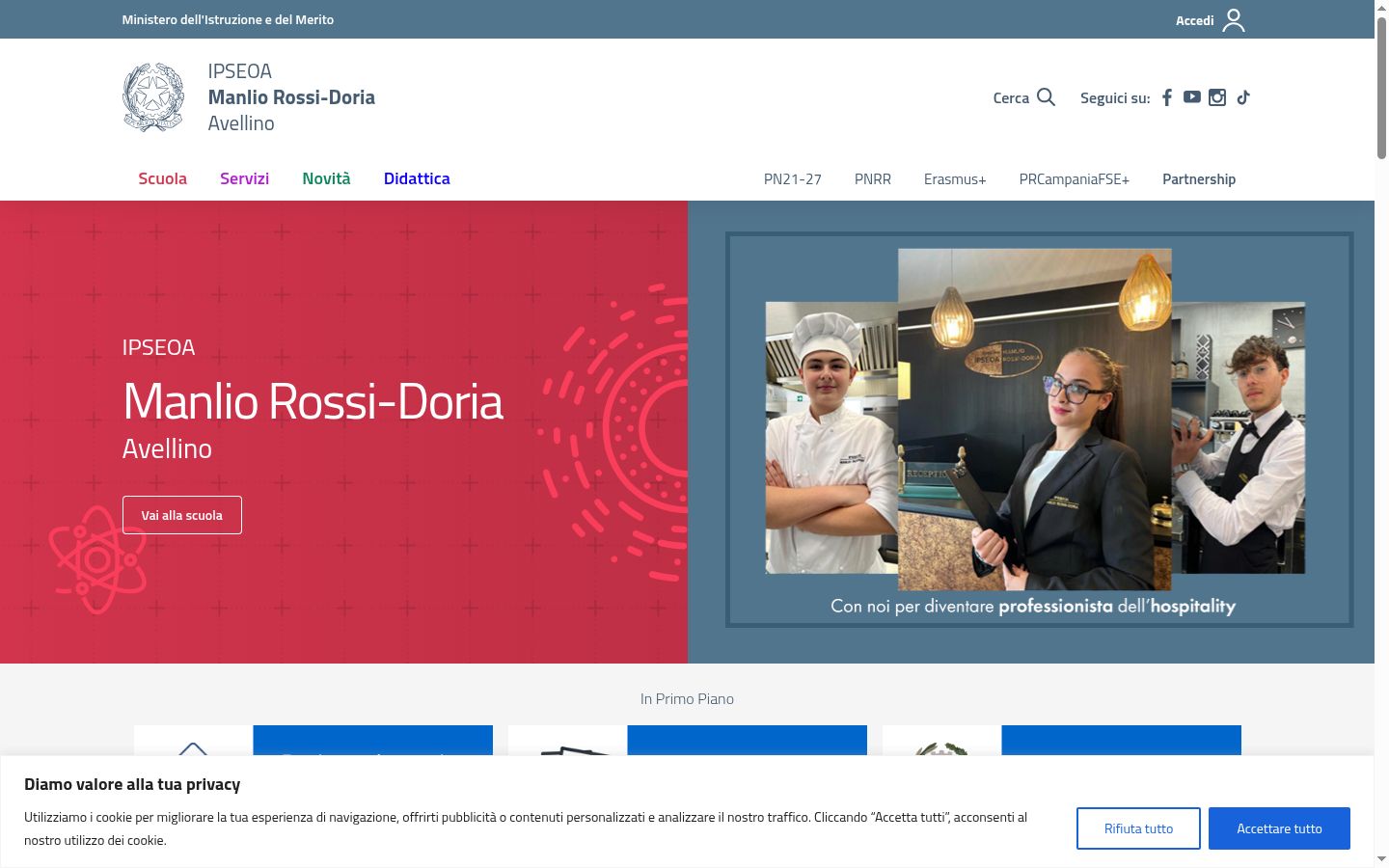This screenshot has height=868, width=1389.
Task: Open the Facebook social link
Action: coord(1167,97)
